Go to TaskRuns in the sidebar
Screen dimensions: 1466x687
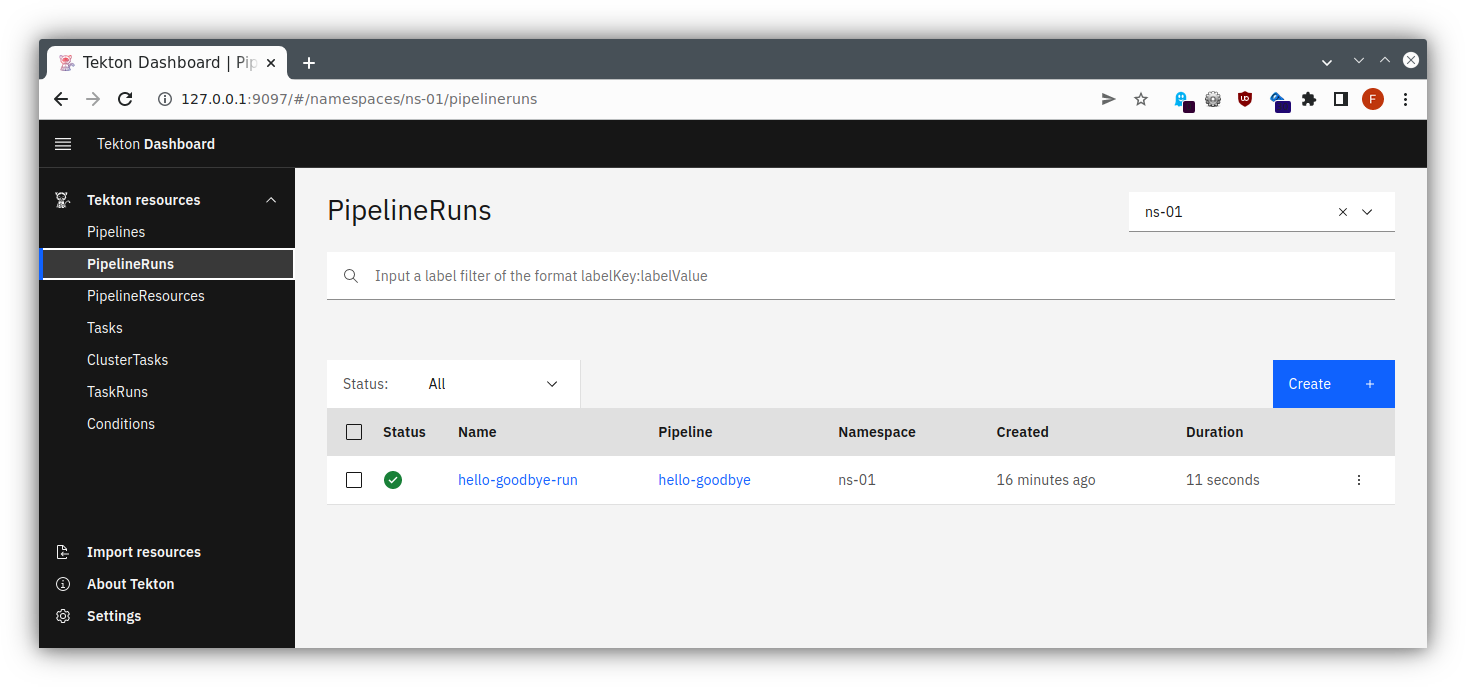click(x=117, y=392)
